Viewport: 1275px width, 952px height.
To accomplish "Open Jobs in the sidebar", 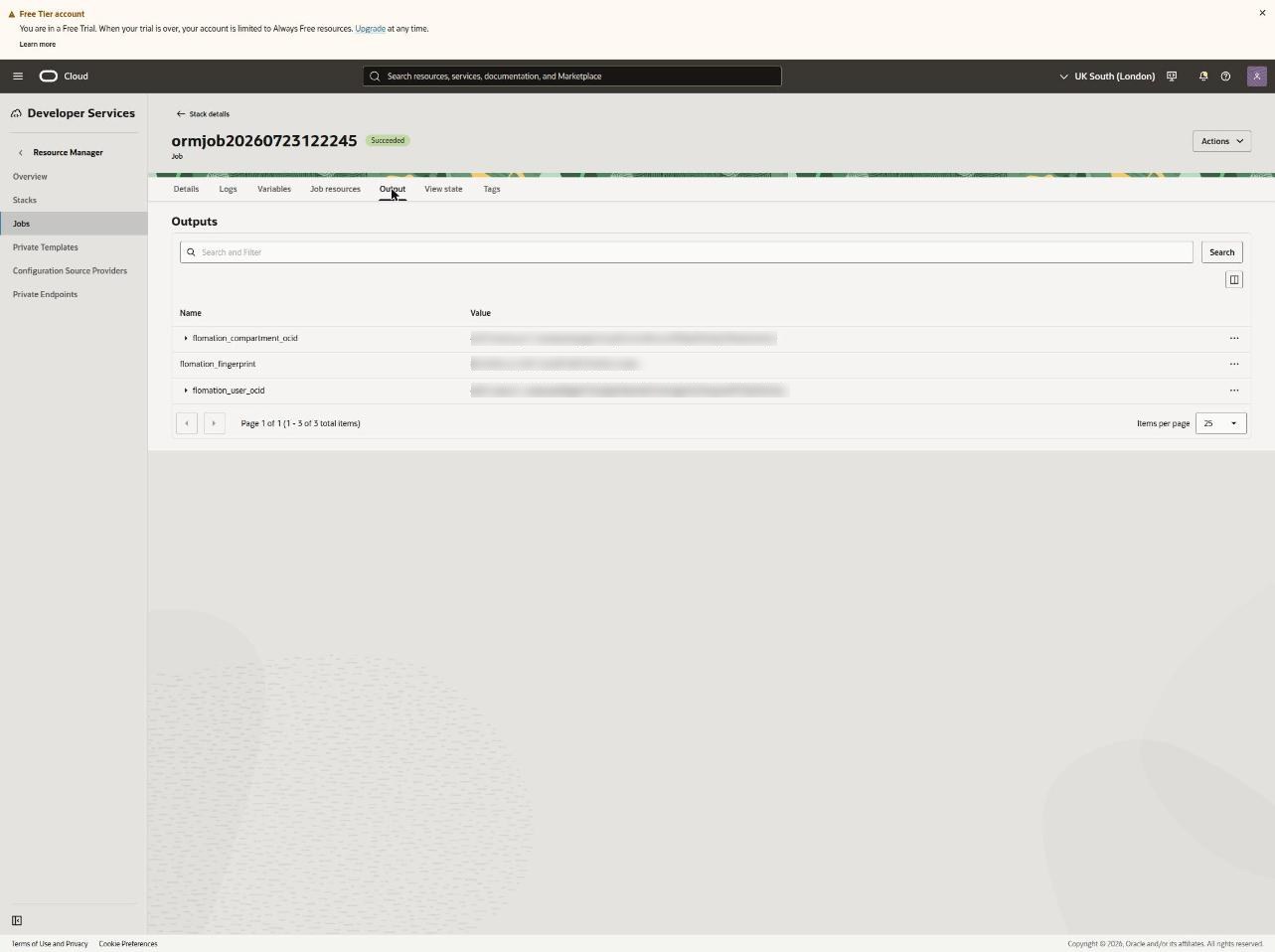I will [74, 224].
